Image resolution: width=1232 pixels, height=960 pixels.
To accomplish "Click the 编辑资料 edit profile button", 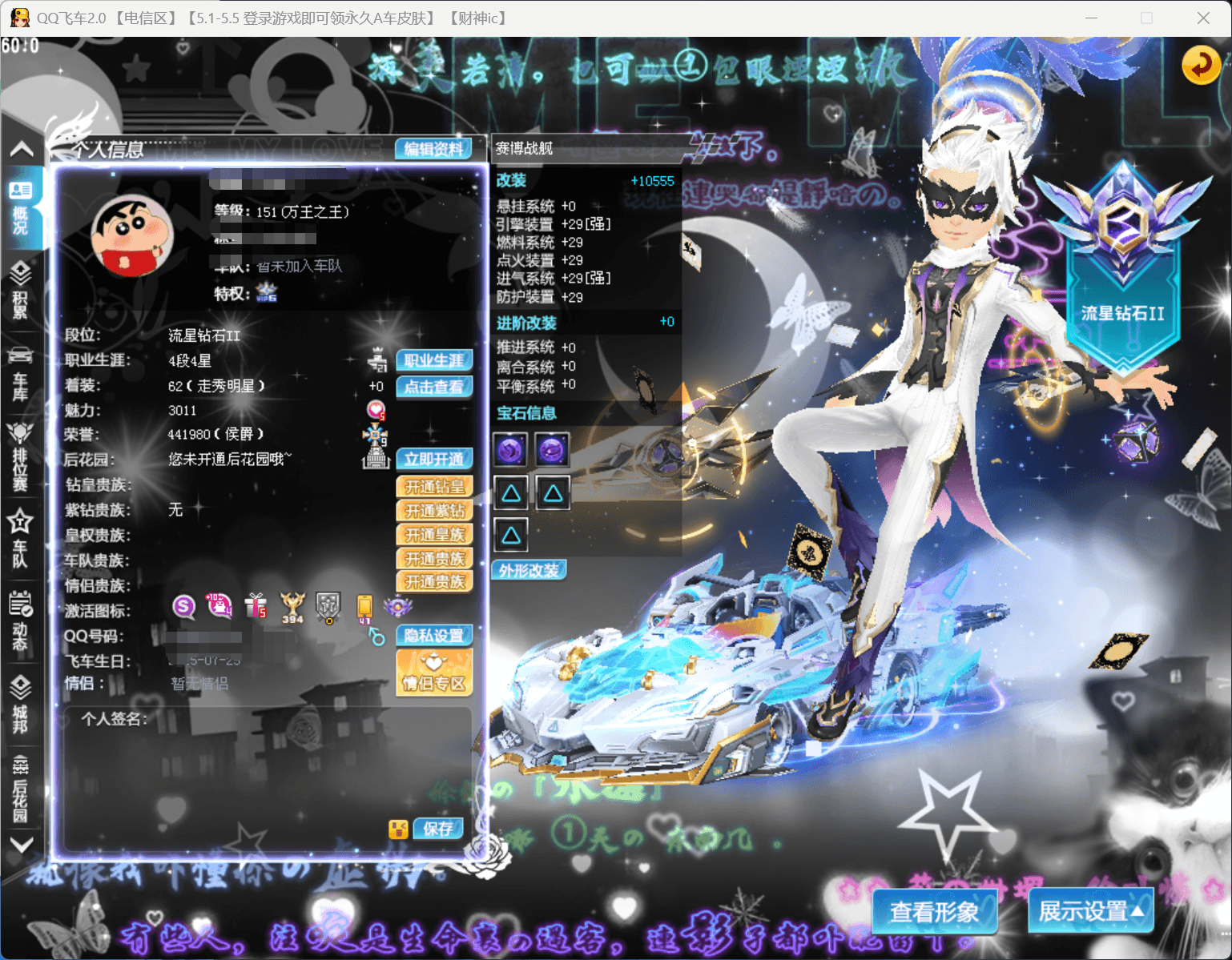I will 433,149.
